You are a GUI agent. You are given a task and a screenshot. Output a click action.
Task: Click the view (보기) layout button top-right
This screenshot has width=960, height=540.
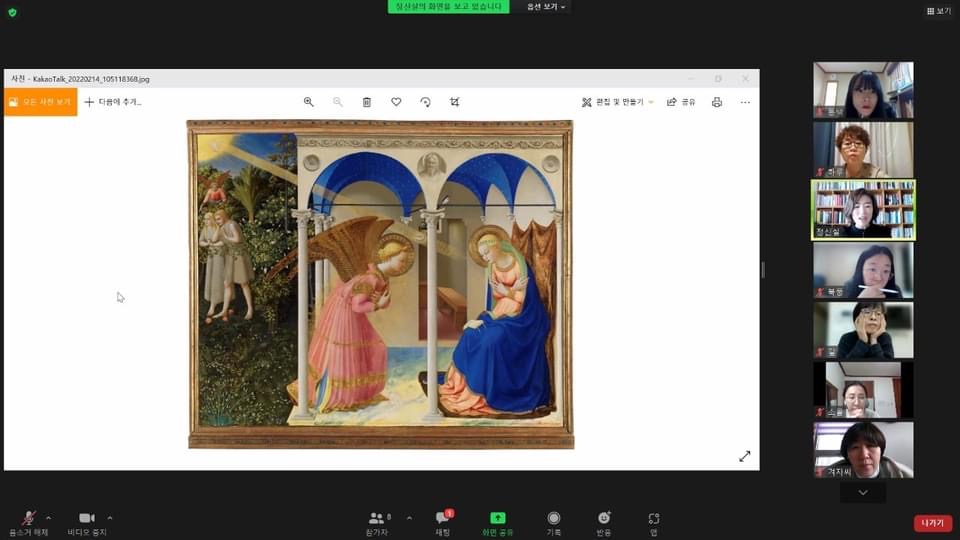click(939, 11)
